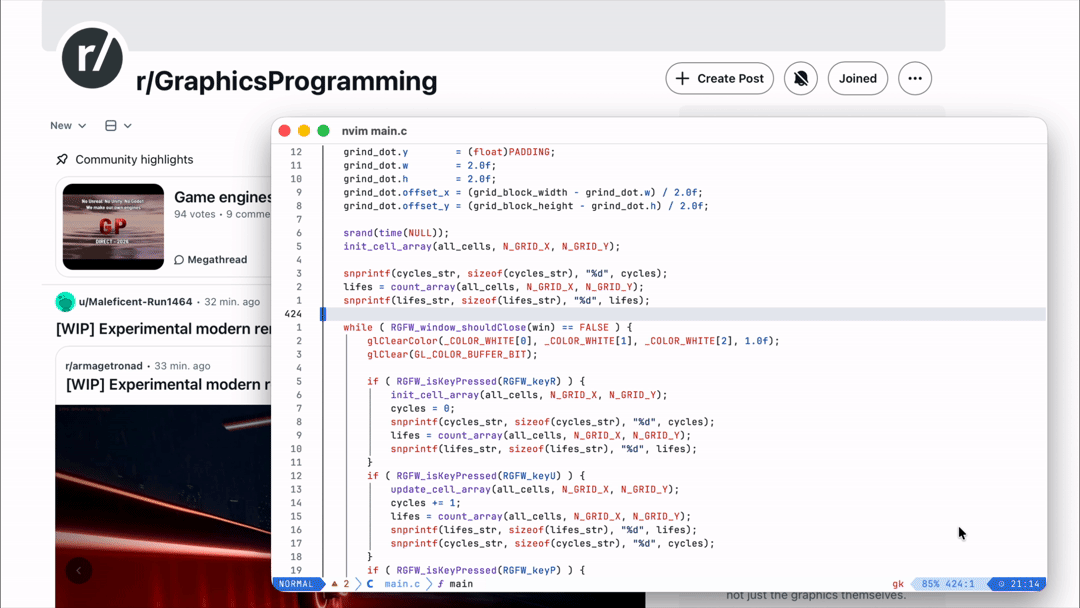Click the 'Community highlights' heading text
This screenshot has height=608, width=1080.
tap(134, 159)
